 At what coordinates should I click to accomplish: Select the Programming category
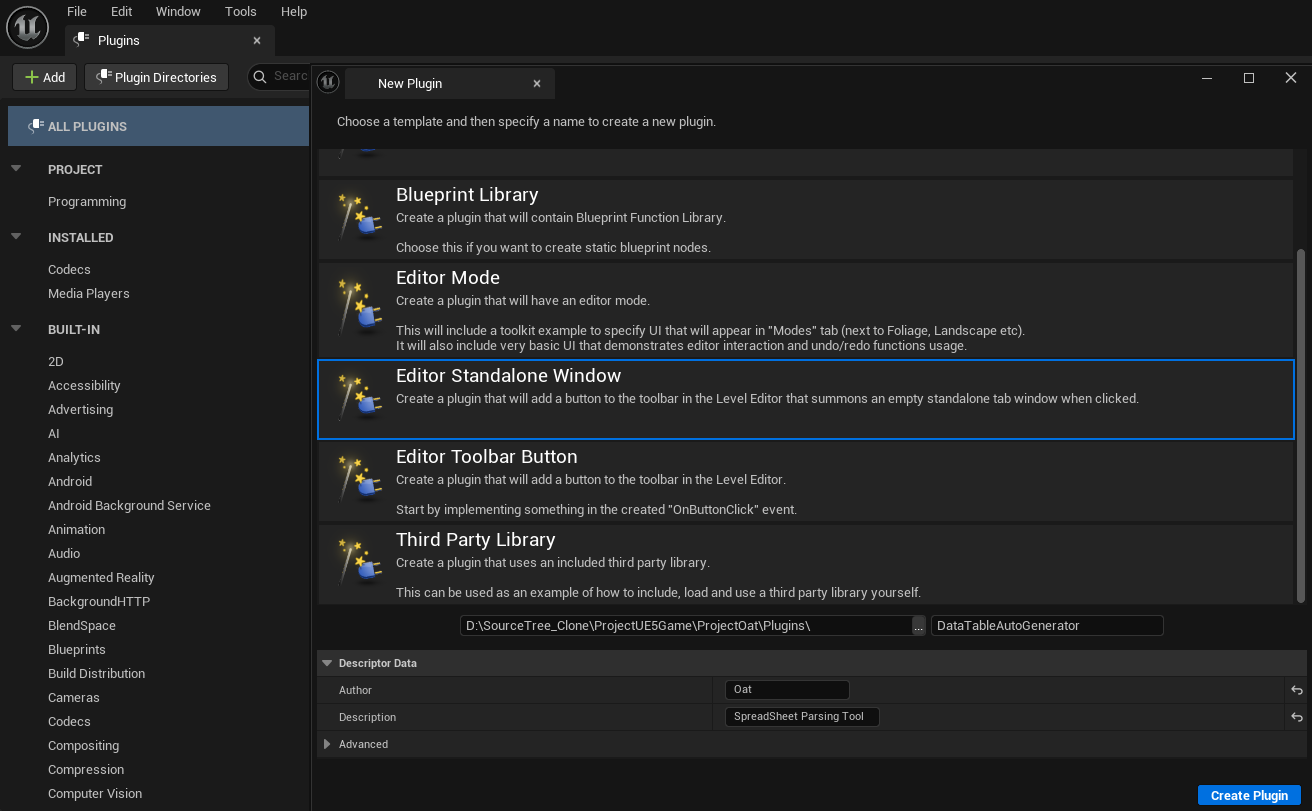tap(87, 201)
